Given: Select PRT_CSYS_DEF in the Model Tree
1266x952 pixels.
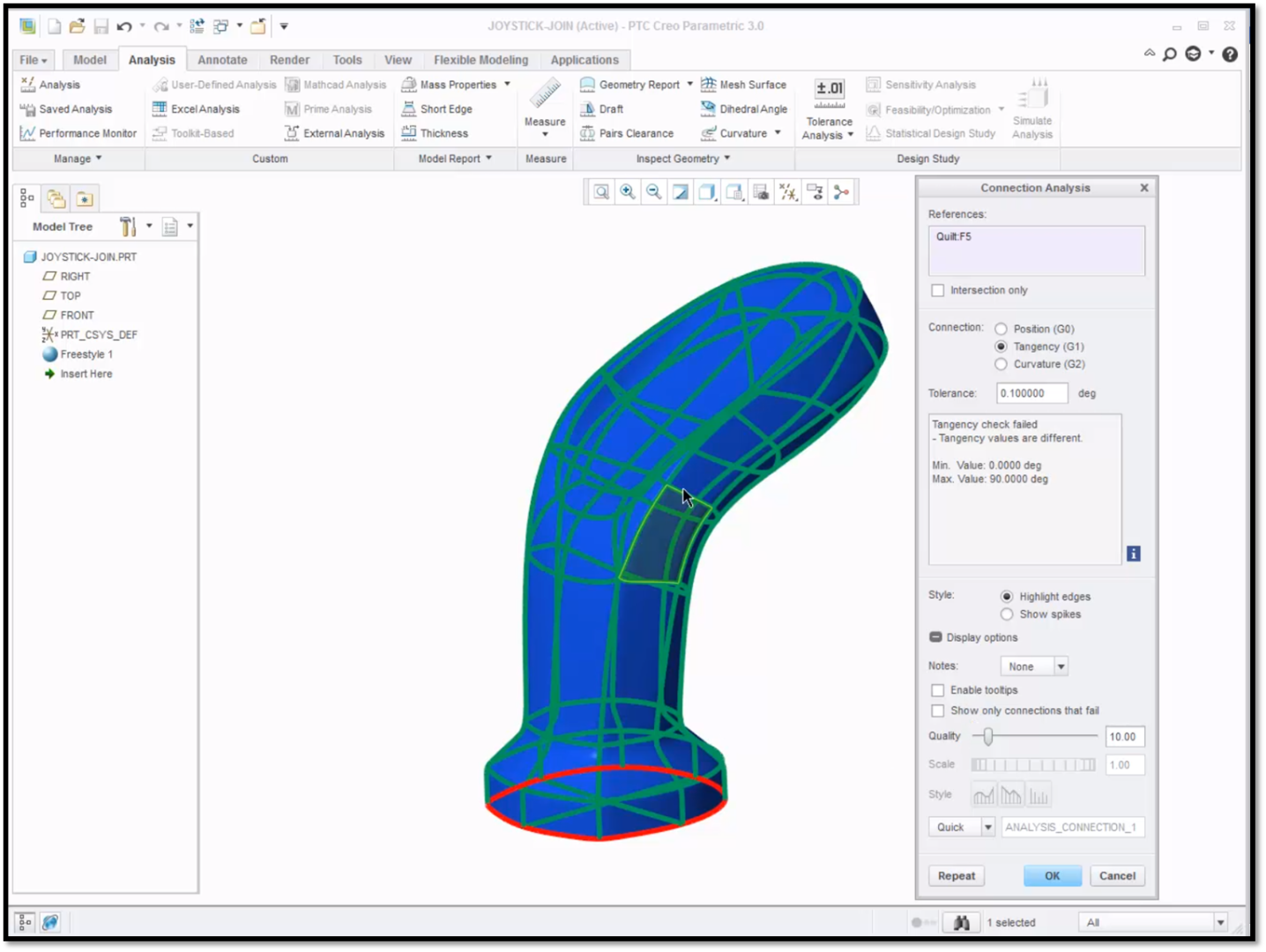Looking at the screenshot, I should click(x=89, y=335).
